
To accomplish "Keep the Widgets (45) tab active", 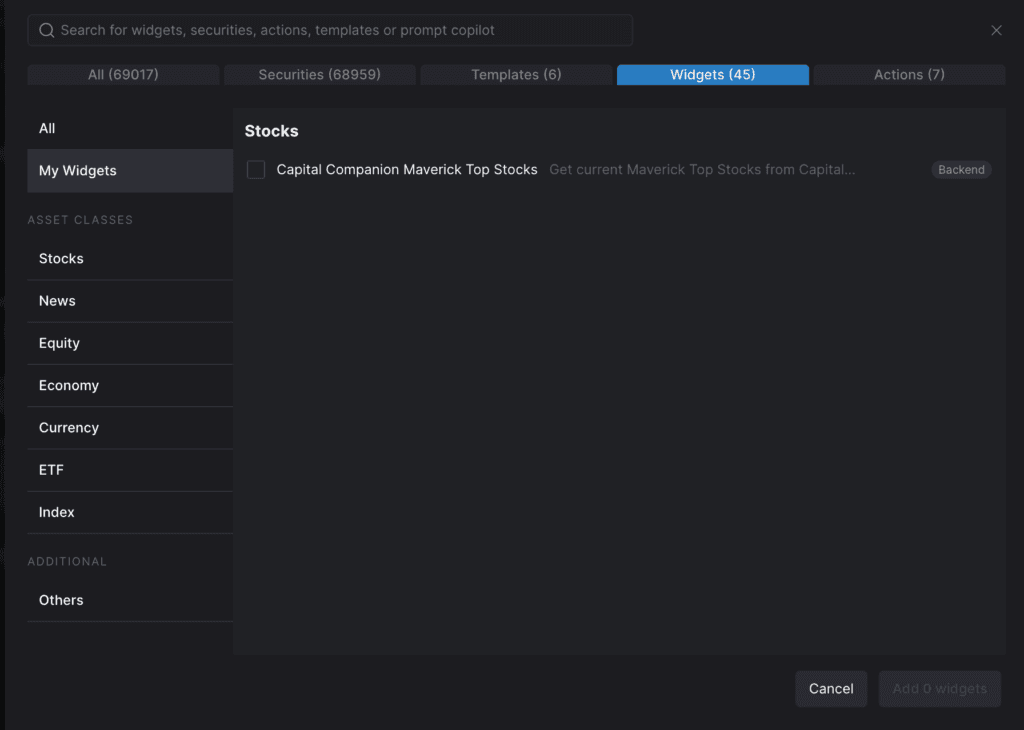I will 712,74.
